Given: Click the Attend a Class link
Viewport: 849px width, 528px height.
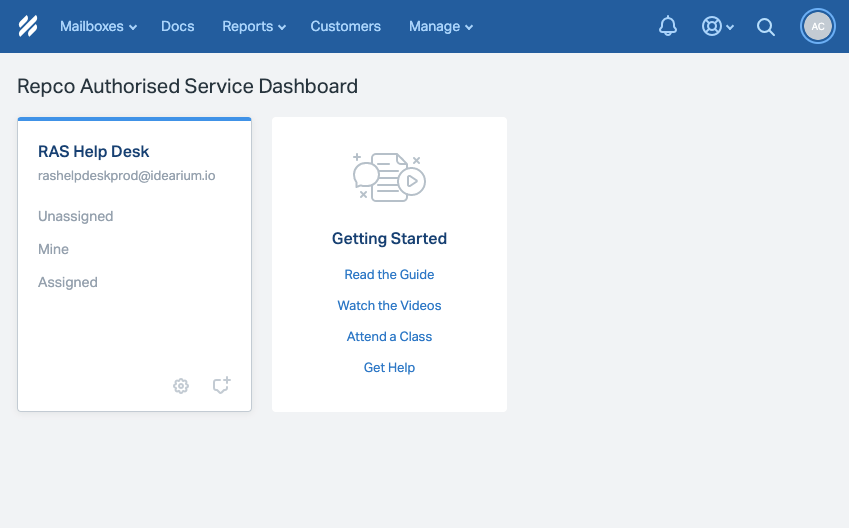Looking at the screenshot, I should click(x=389, y=336).
